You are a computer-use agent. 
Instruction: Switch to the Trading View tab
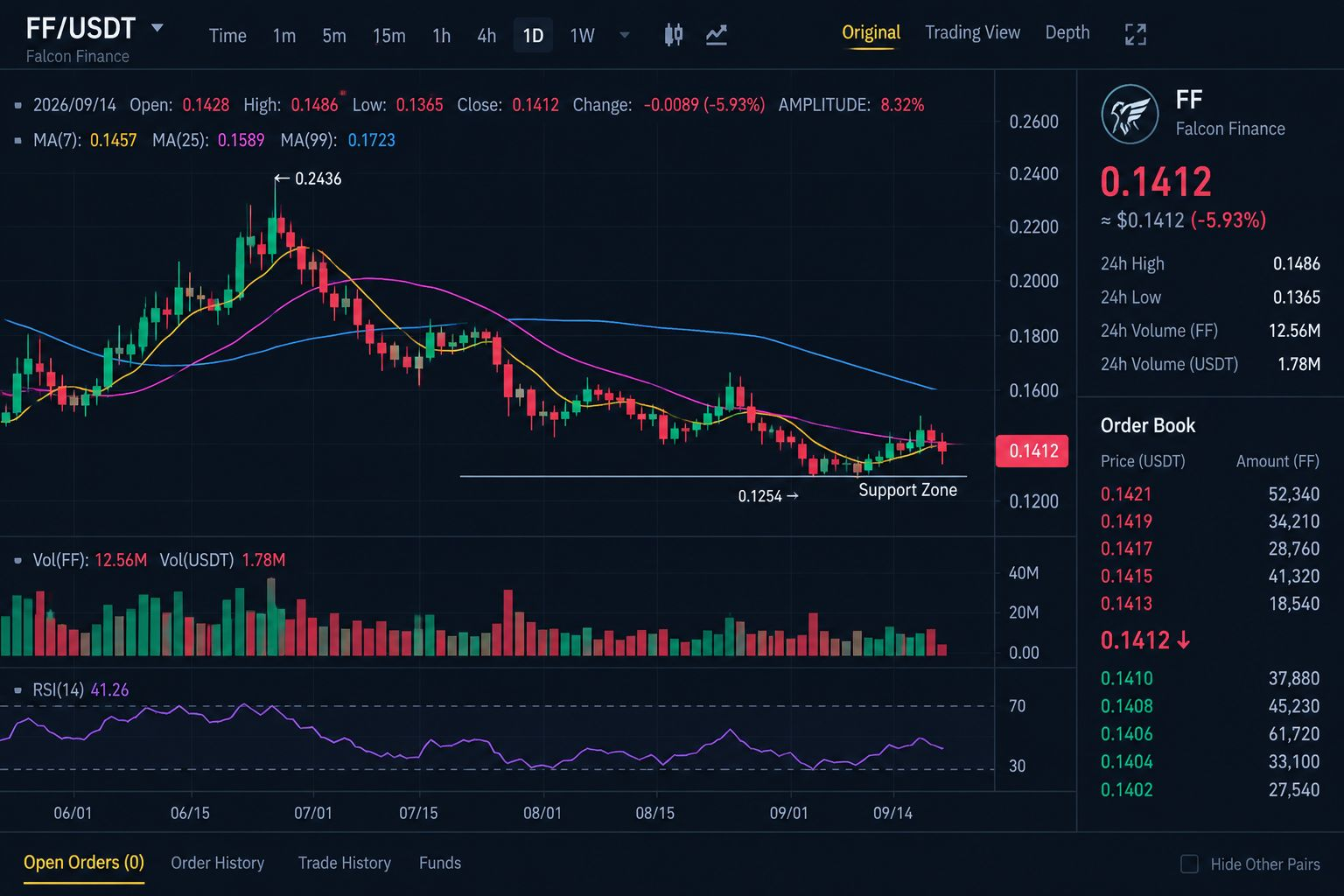[x=972, y=32]
